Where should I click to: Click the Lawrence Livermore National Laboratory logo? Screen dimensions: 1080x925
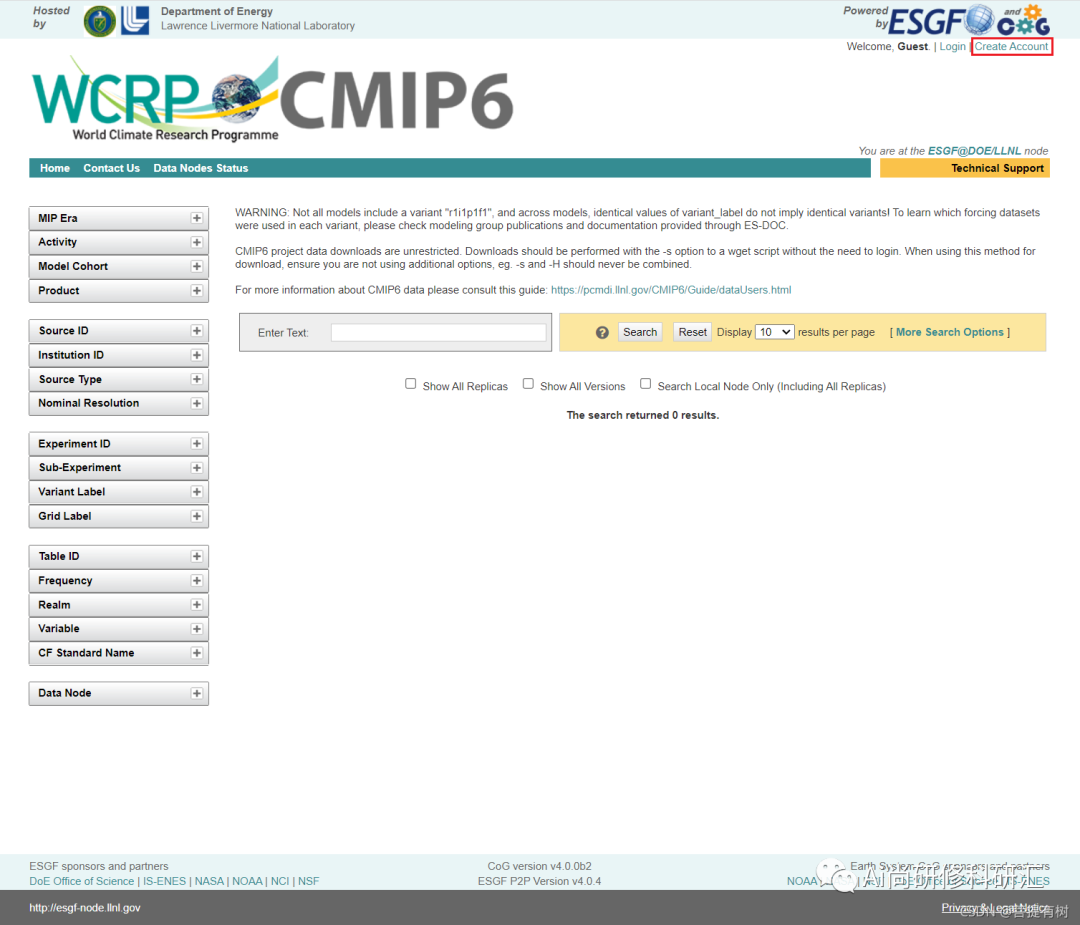click(x=137, y=19)
